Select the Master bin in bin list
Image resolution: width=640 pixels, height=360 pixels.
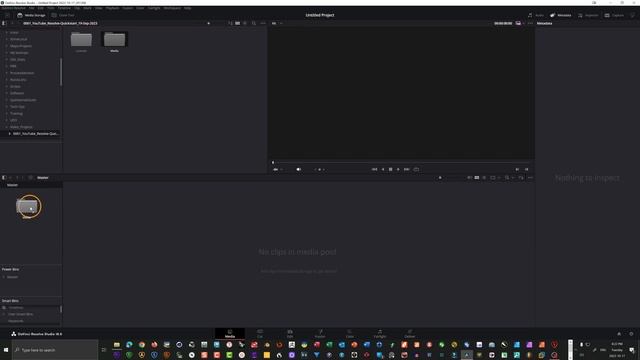[x=12, y=185]
